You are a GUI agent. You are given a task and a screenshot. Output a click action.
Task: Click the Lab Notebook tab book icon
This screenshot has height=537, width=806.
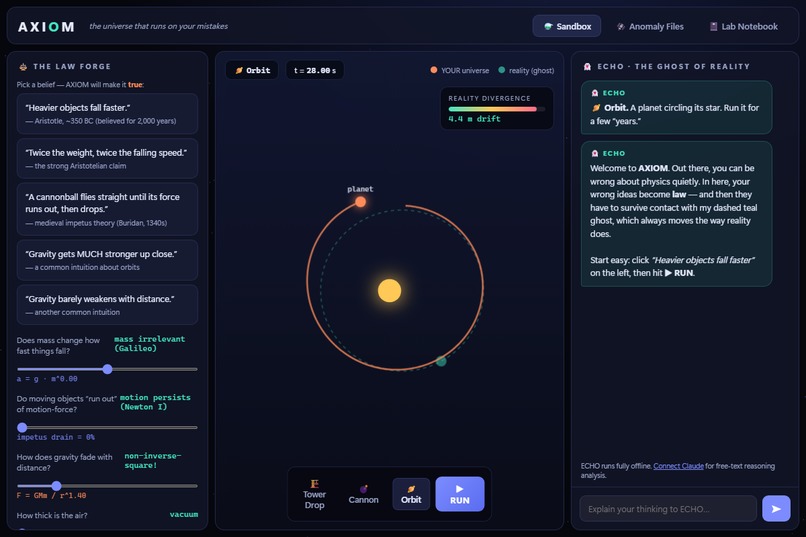coord(713,26)
